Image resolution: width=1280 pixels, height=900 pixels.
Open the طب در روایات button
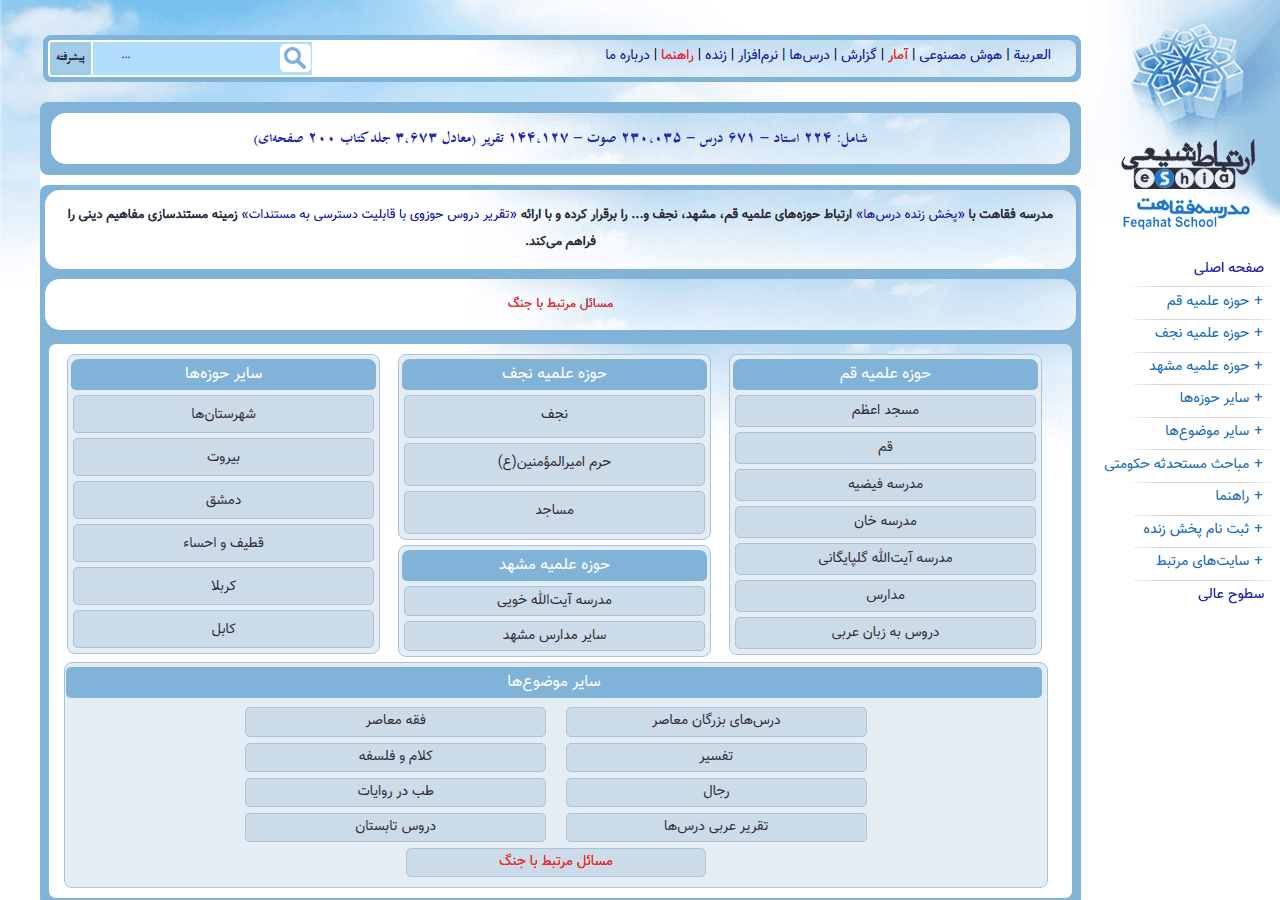[395, 792]
